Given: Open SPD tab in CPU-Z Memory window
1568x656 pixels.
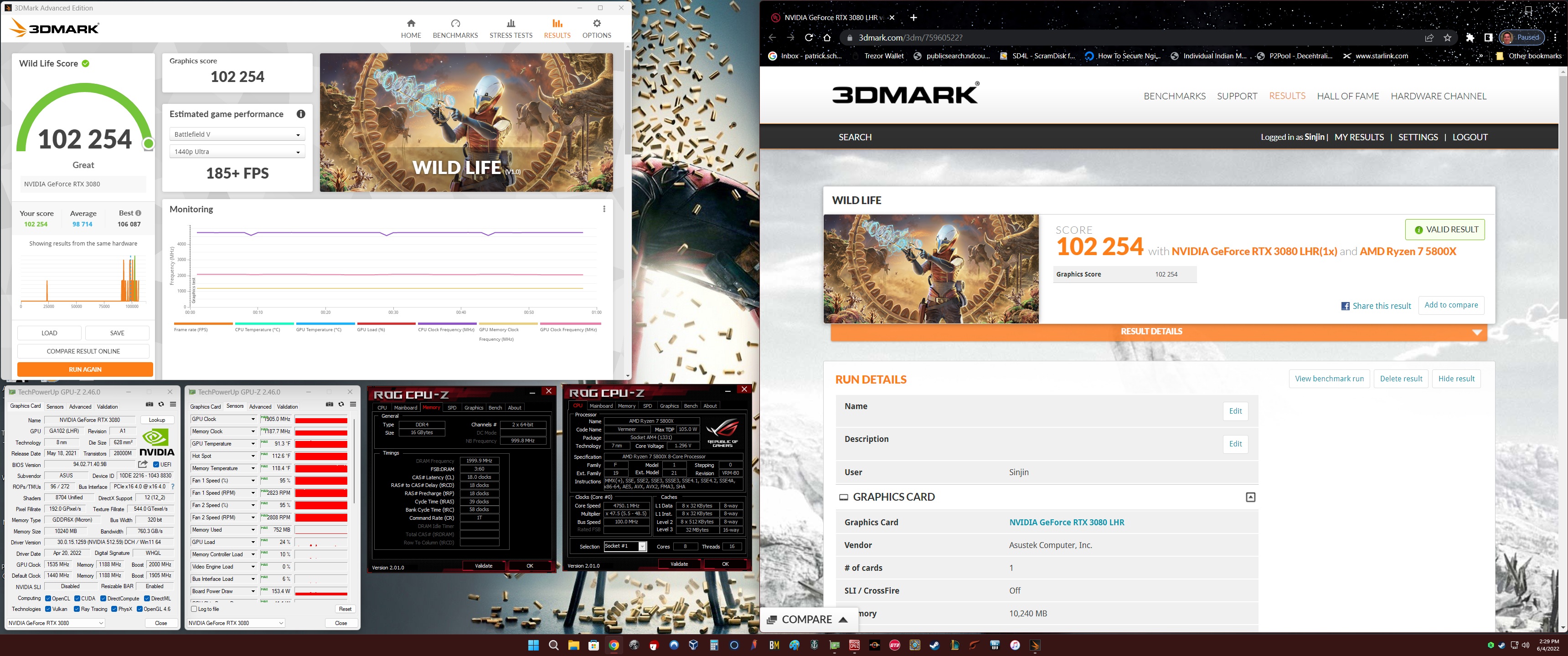Looking at the screenshot, I should tap(452, 408).
